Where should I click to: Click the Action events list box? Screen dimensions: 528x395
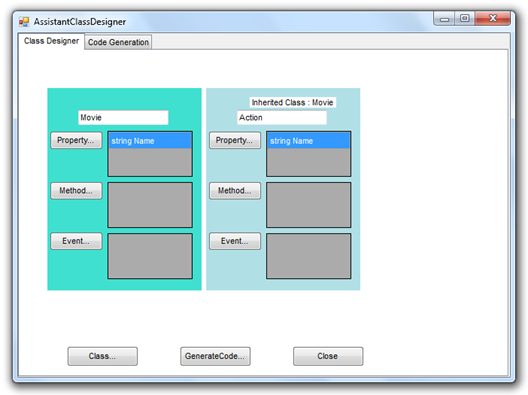coord(309,256)
